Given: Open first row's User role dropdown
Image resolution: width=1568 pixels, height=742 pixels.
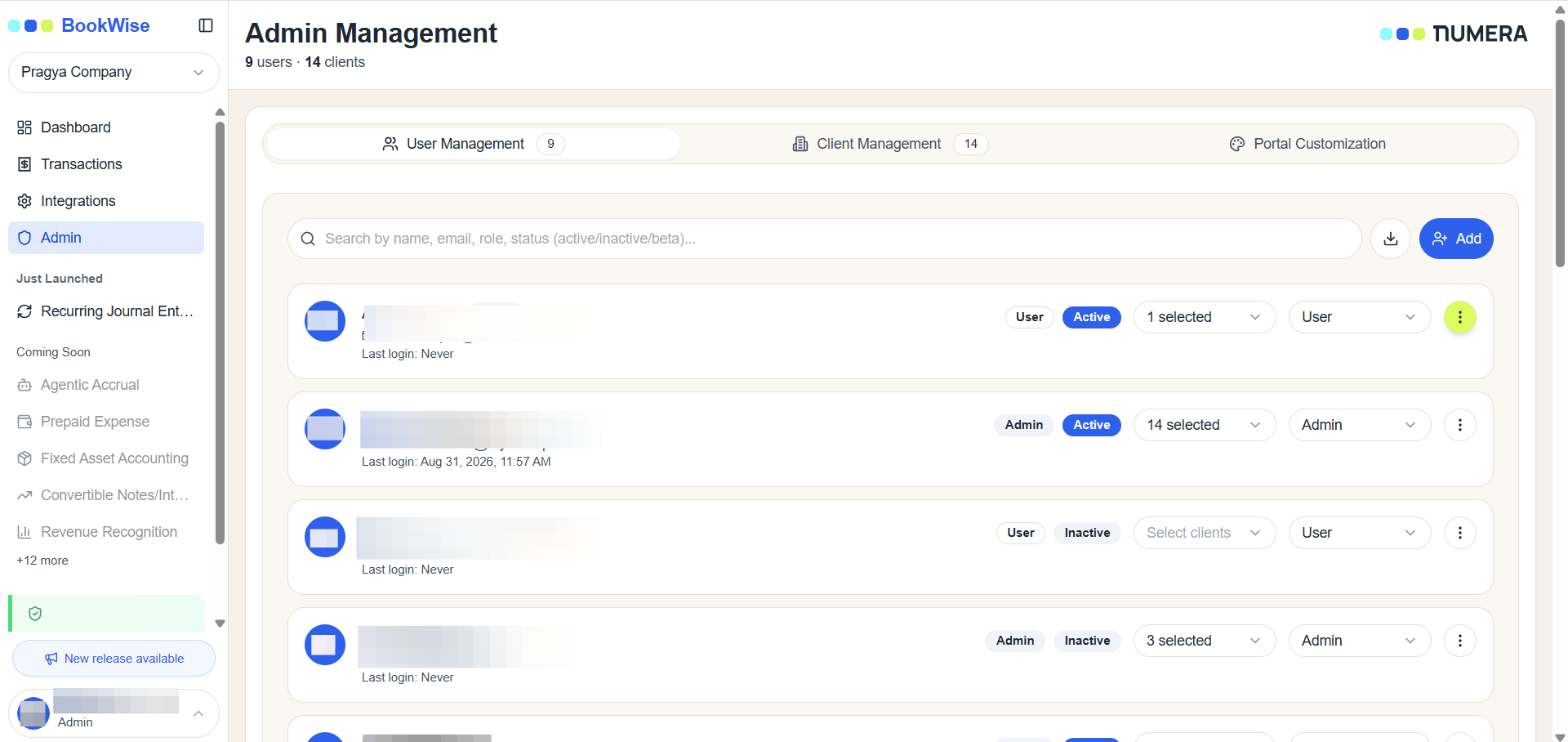Looking at the screenshot, I should coord(1360,317).
